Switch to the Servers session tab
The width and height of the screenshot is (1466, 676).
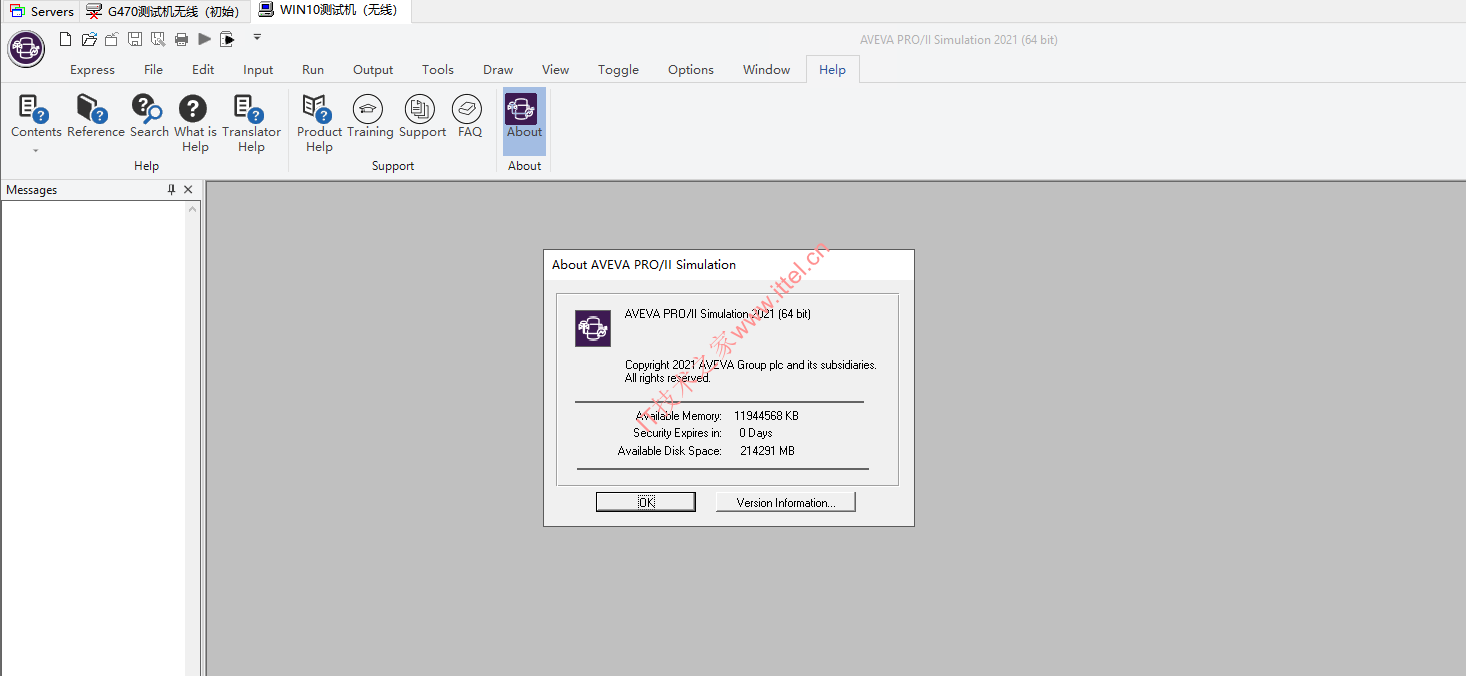click(x=41, y=11)
